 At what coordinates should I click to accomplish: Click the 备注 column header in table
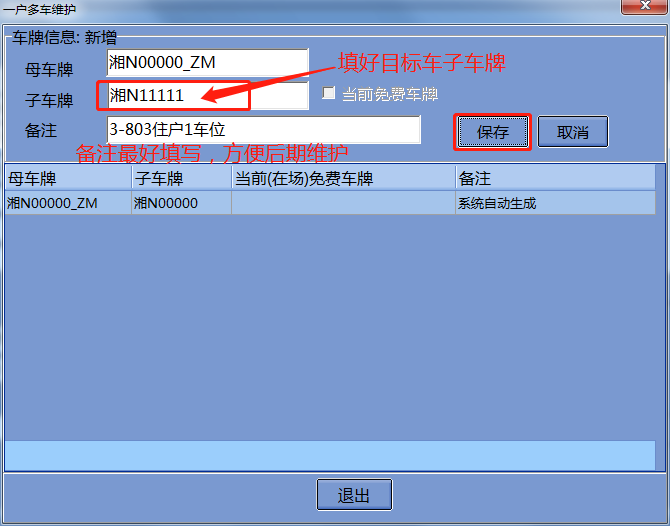tap(555, 178)
